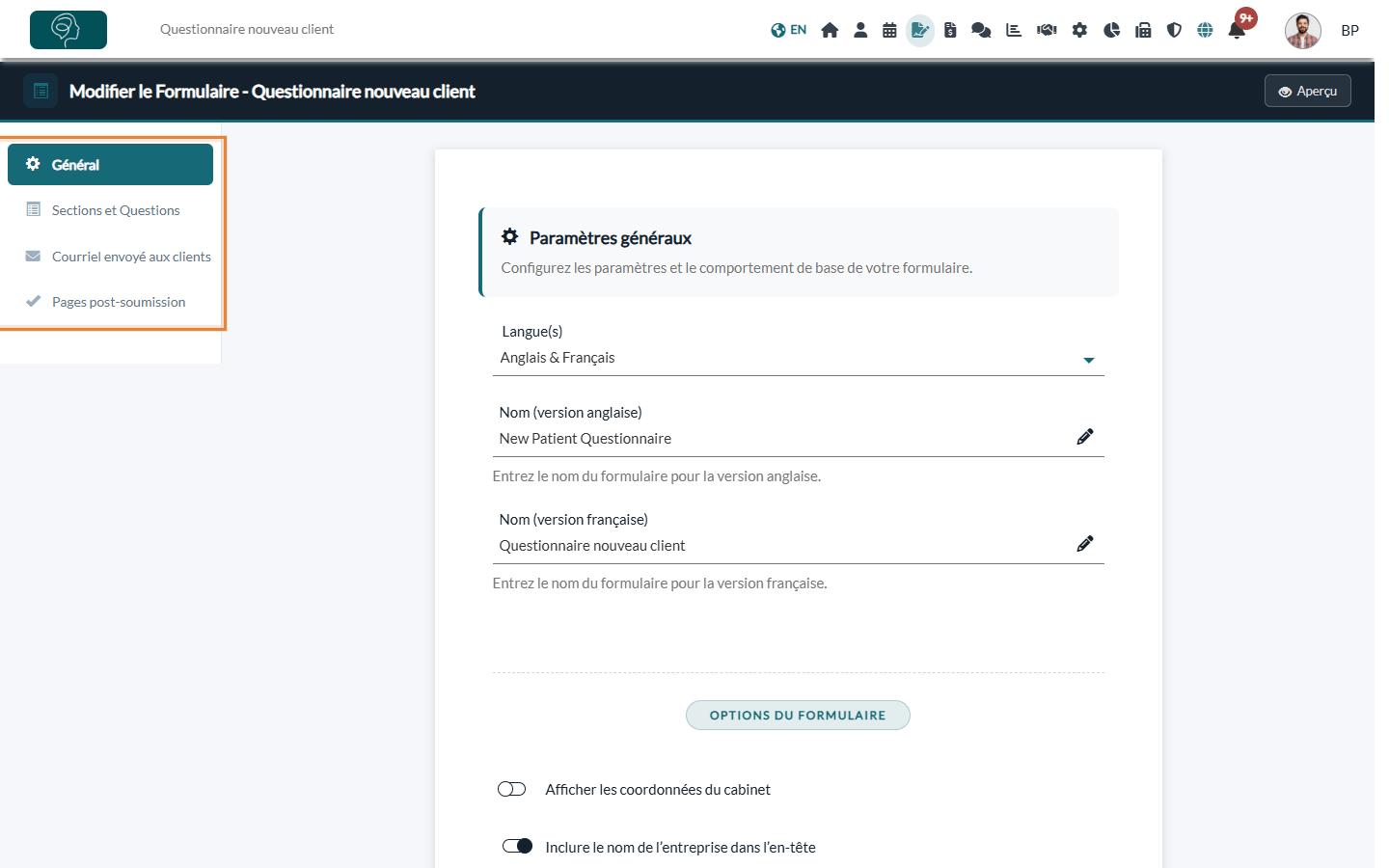
Task: Edit English name with its pencil icon
Action: pos(1085,437)
